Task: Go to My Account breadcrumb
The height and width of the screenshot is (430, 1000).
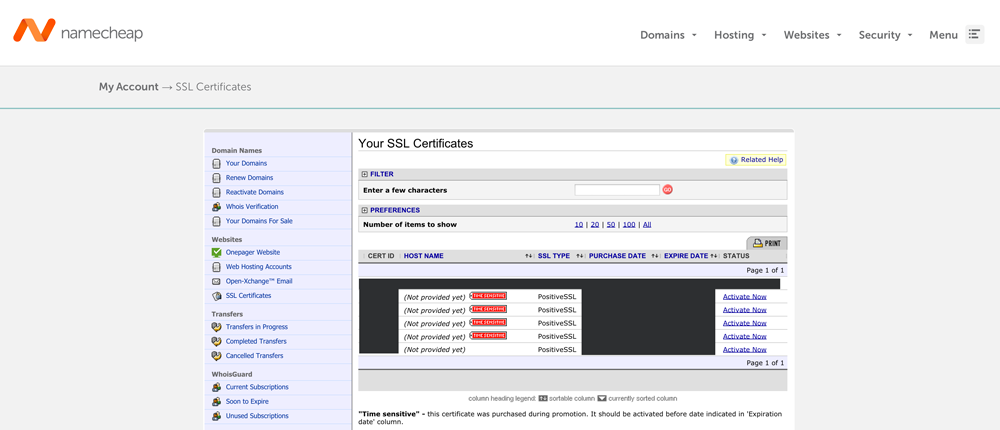Action: pos(128,87)
